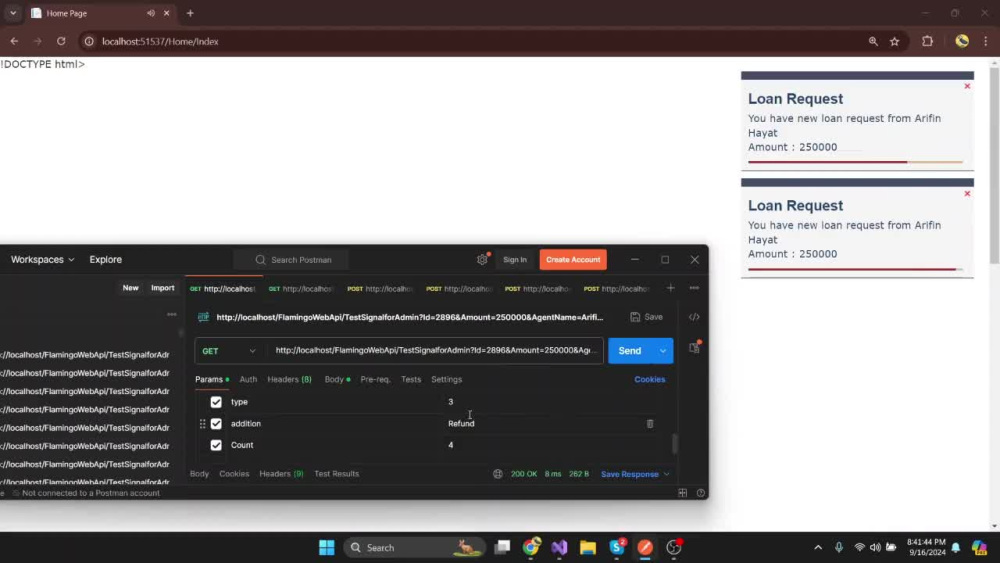
Task: Add a new request tab with plus icon
Action: pyautogui.click(x=670, y=288)
